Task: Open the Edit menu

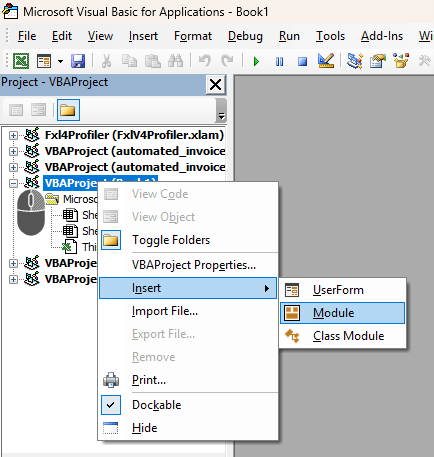Action: (62, 36)
